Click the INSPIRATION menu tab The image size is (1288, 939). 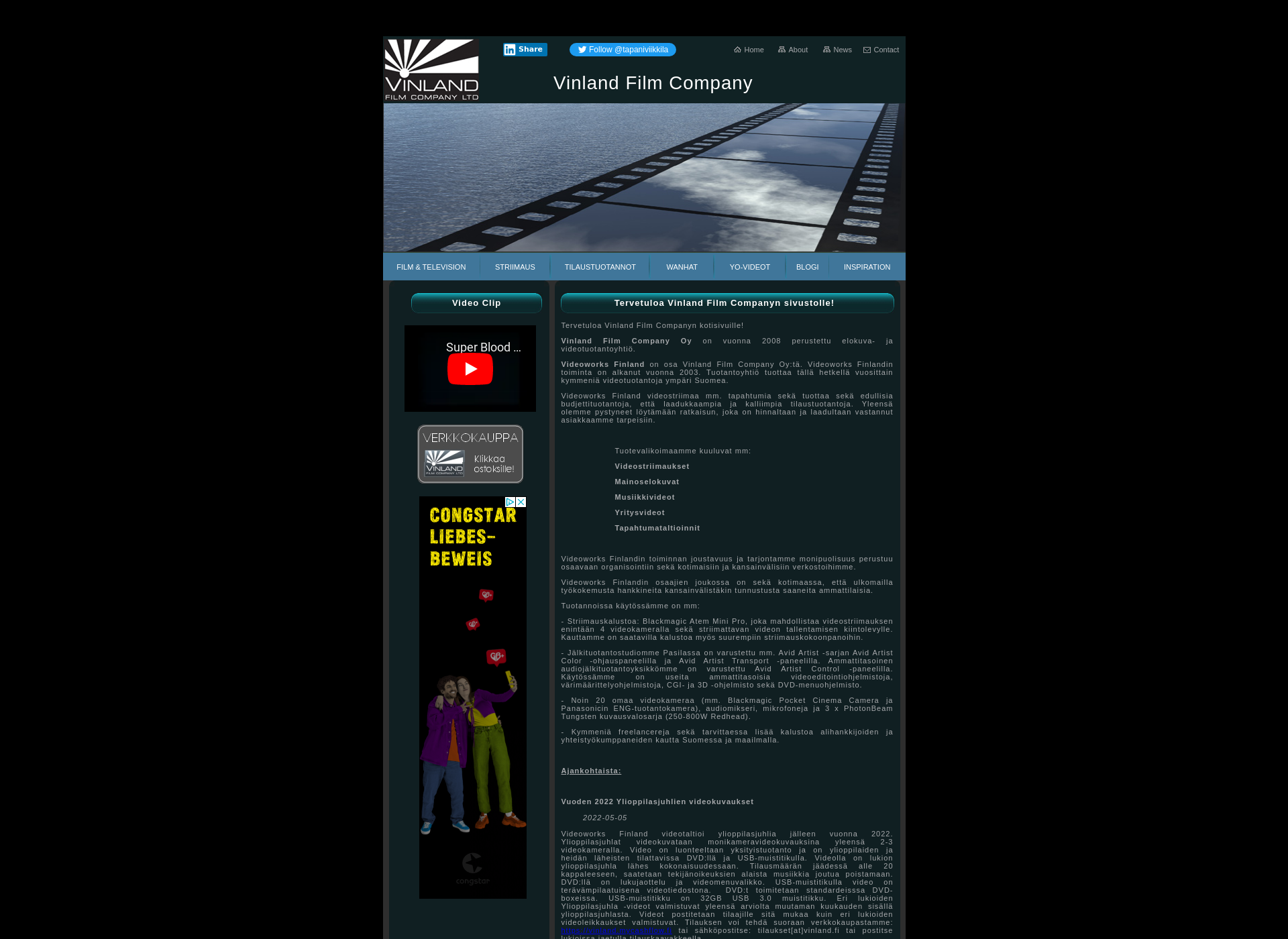click(x=866, y=266)
